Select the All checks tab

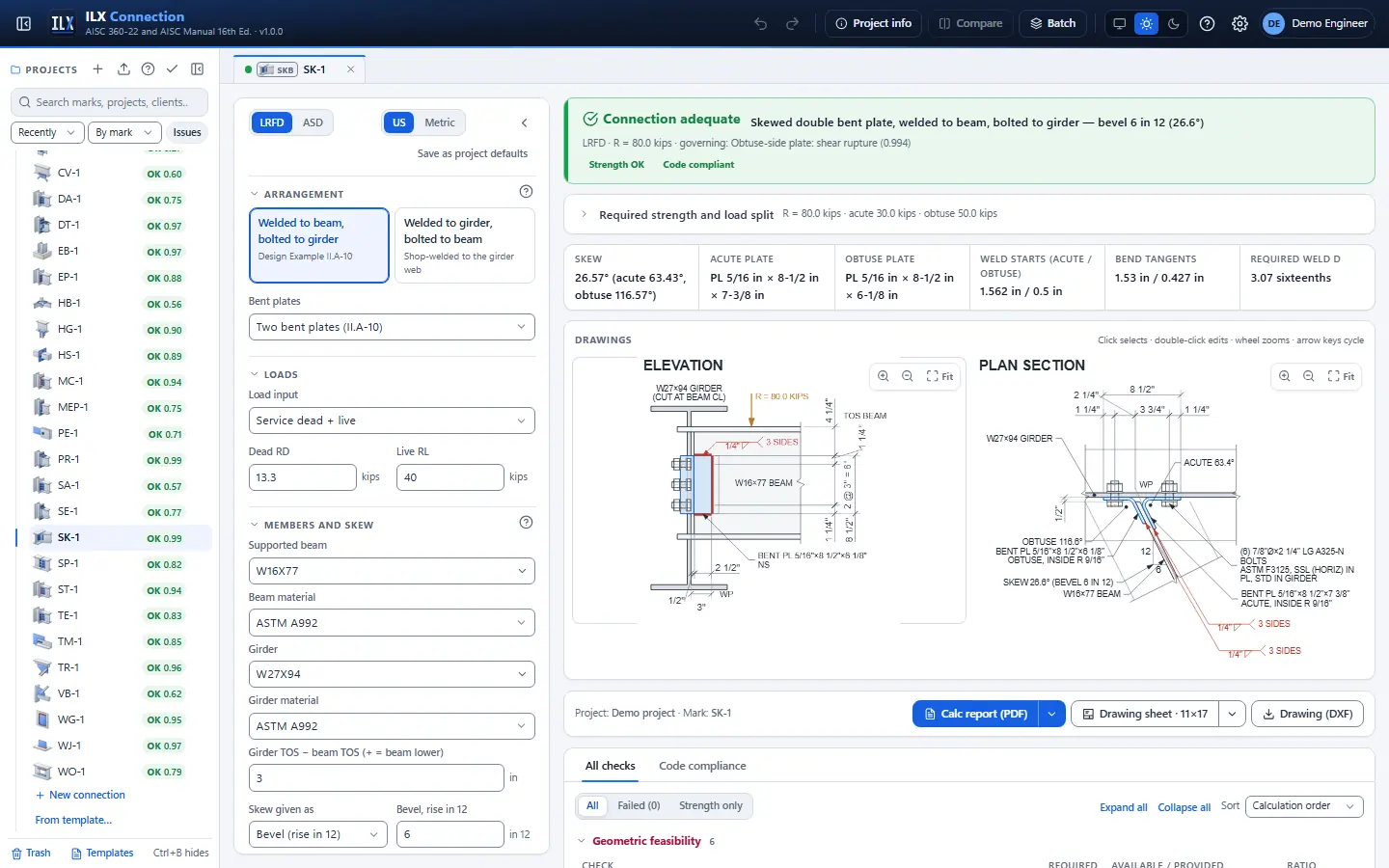pos(611,766)
